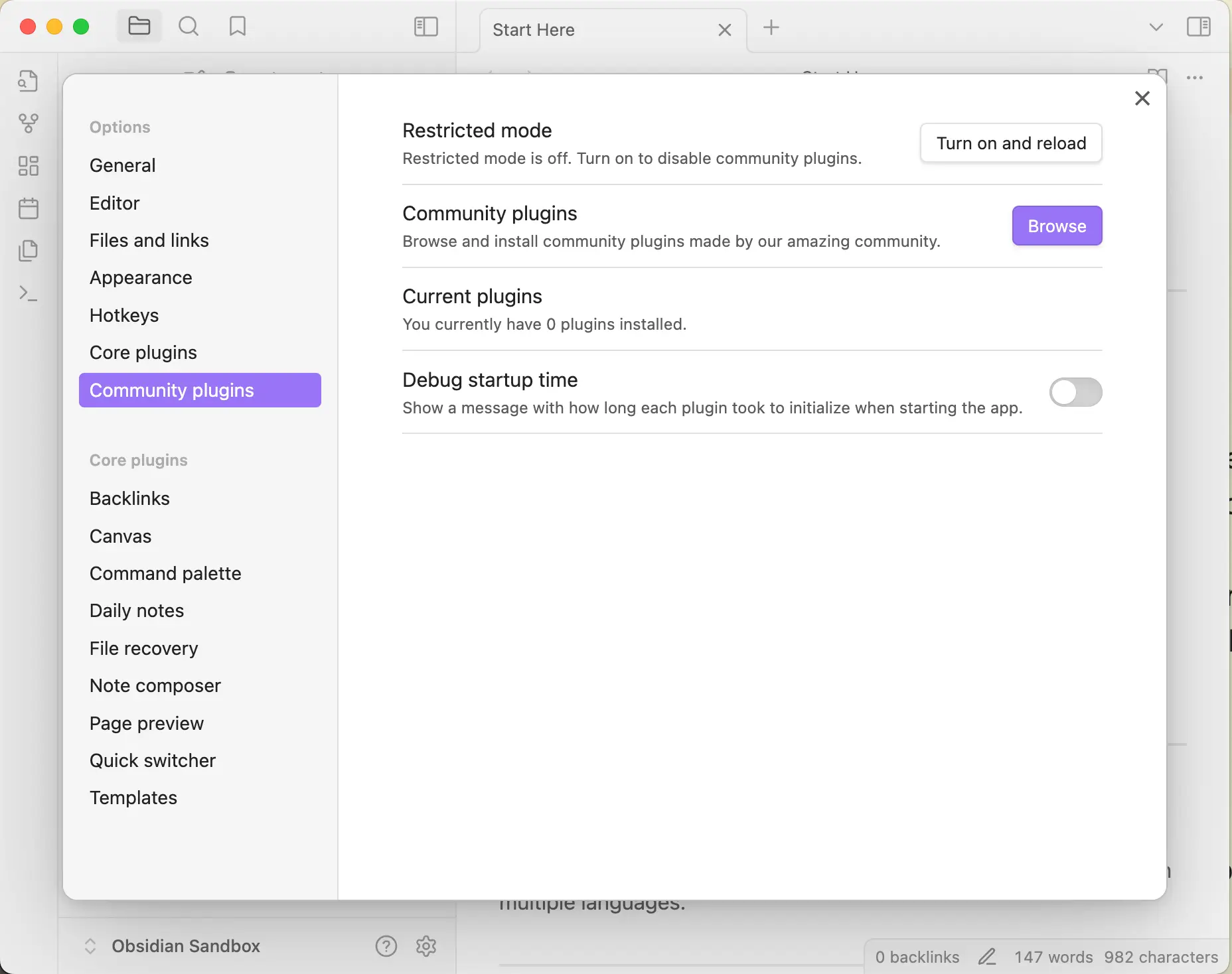The height and width of the screenshot is (974, 1232).
Task: Open the file explorer folder icon
Action: [x=139, y=27]
